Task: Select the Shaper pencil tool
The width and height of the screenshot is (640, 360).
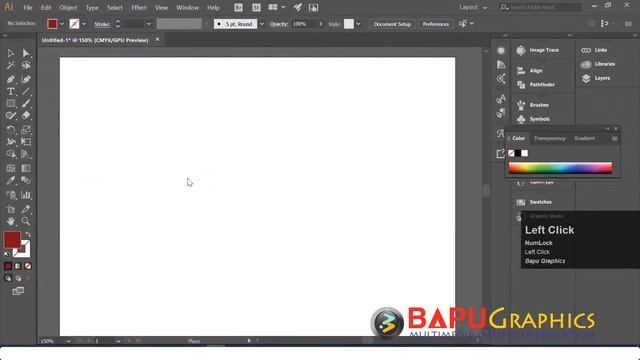Action: pos(11,116)
